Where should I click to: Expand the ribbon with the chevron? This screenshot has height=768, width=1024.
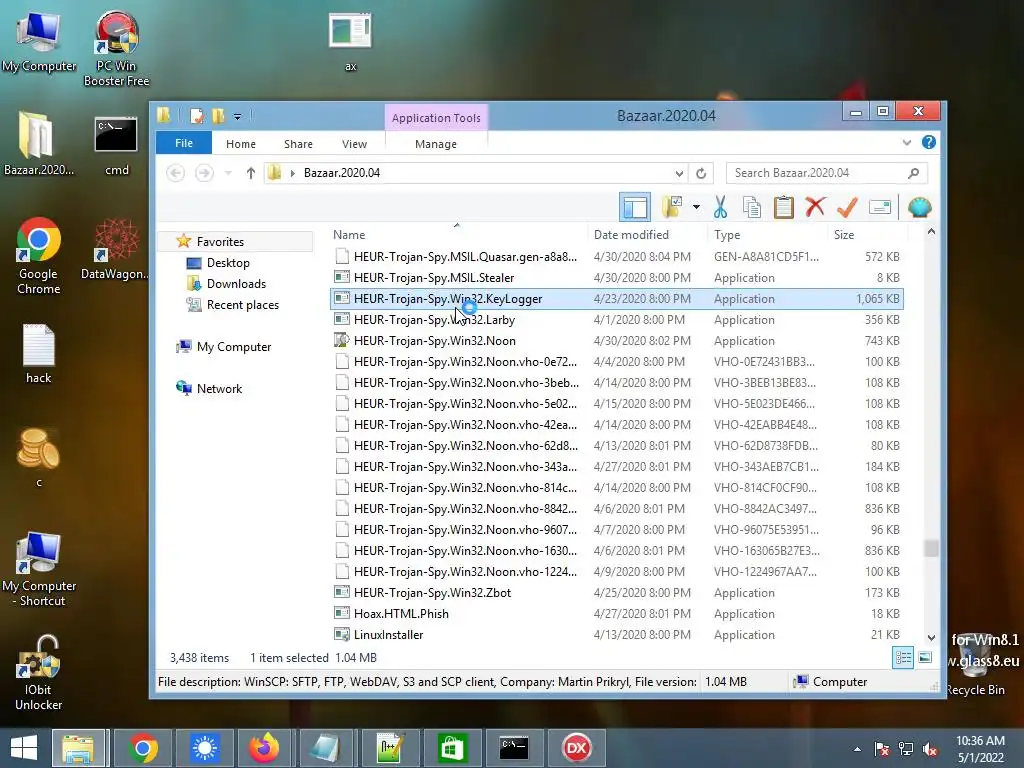coord(906,142)
